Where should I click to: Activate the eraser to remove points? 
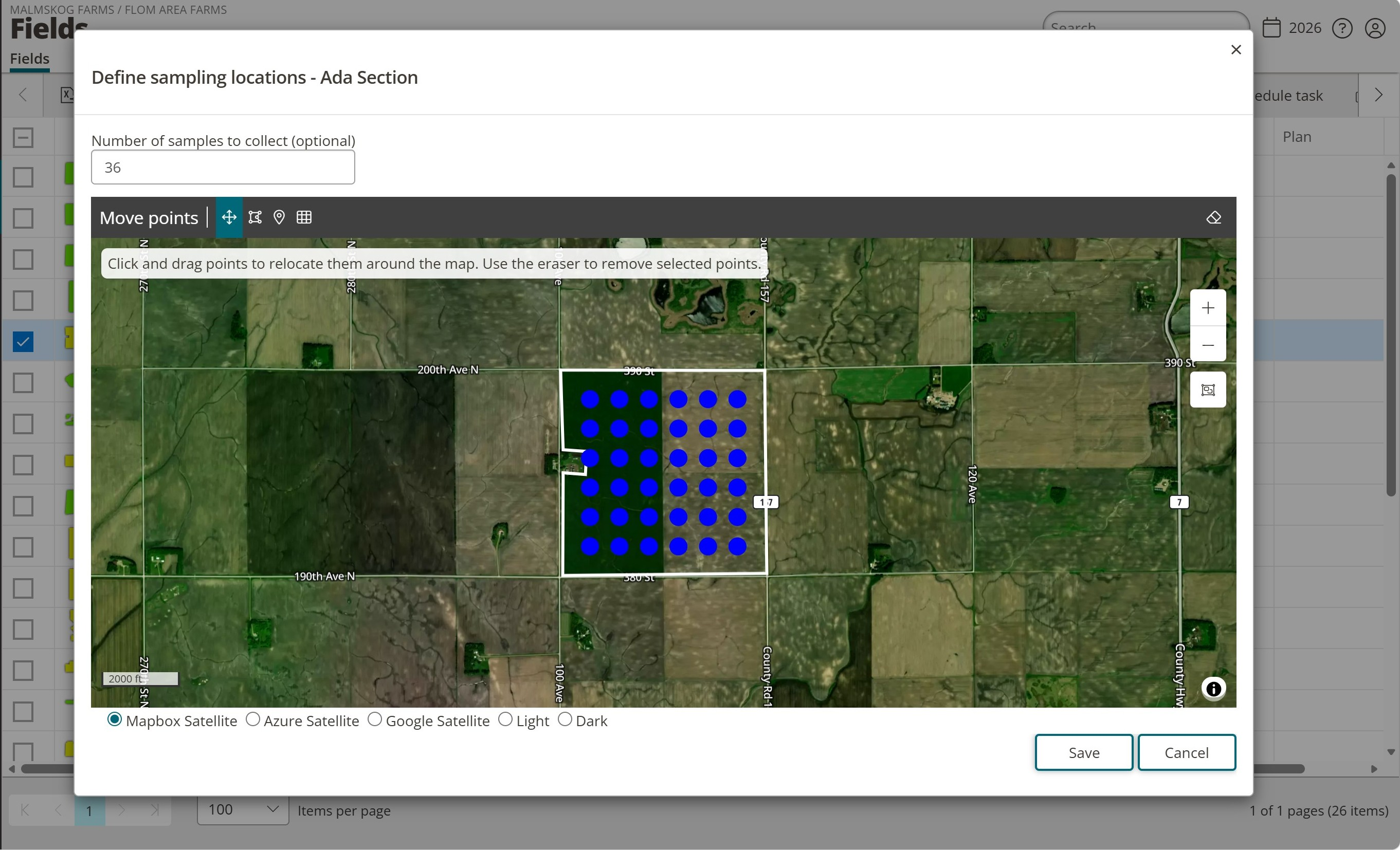tap(1214, 218)
